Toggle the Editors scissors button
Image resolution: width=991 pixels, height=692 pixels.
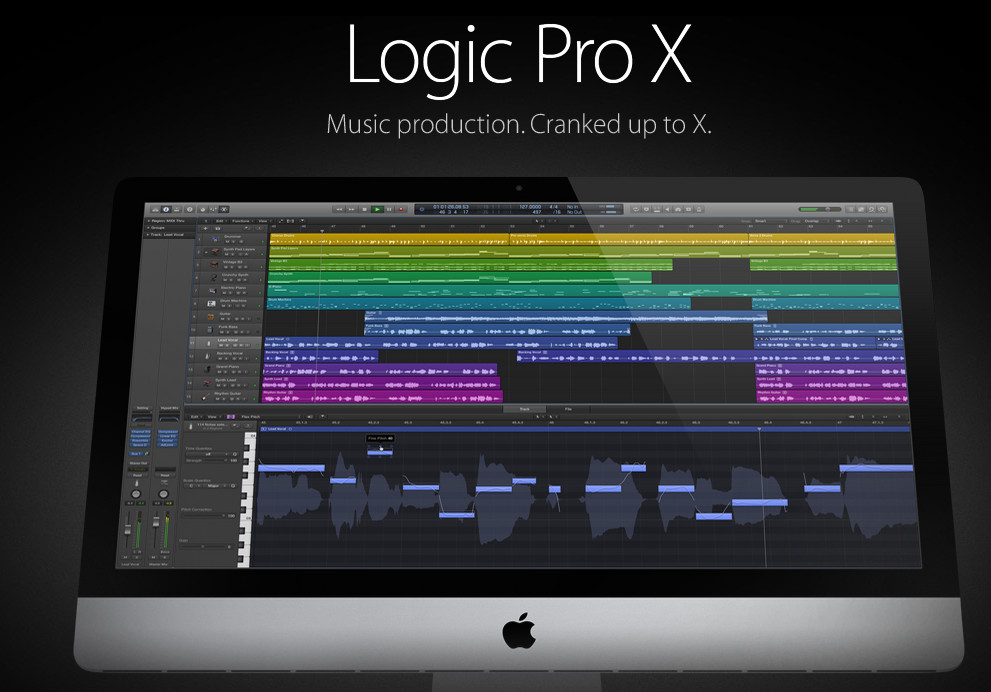pos(224,210)
